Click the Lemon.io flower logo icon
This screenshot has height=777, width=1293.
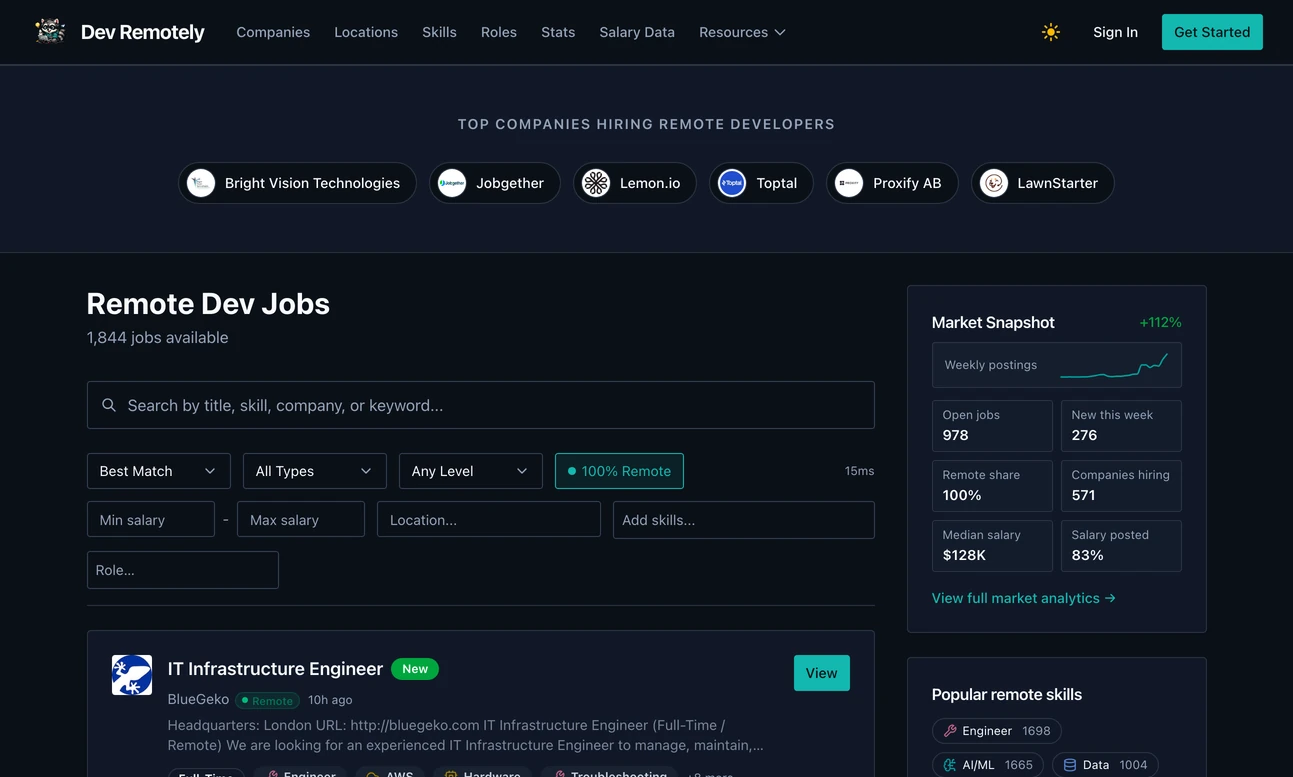pyautogui.click(x=596, y=183)
